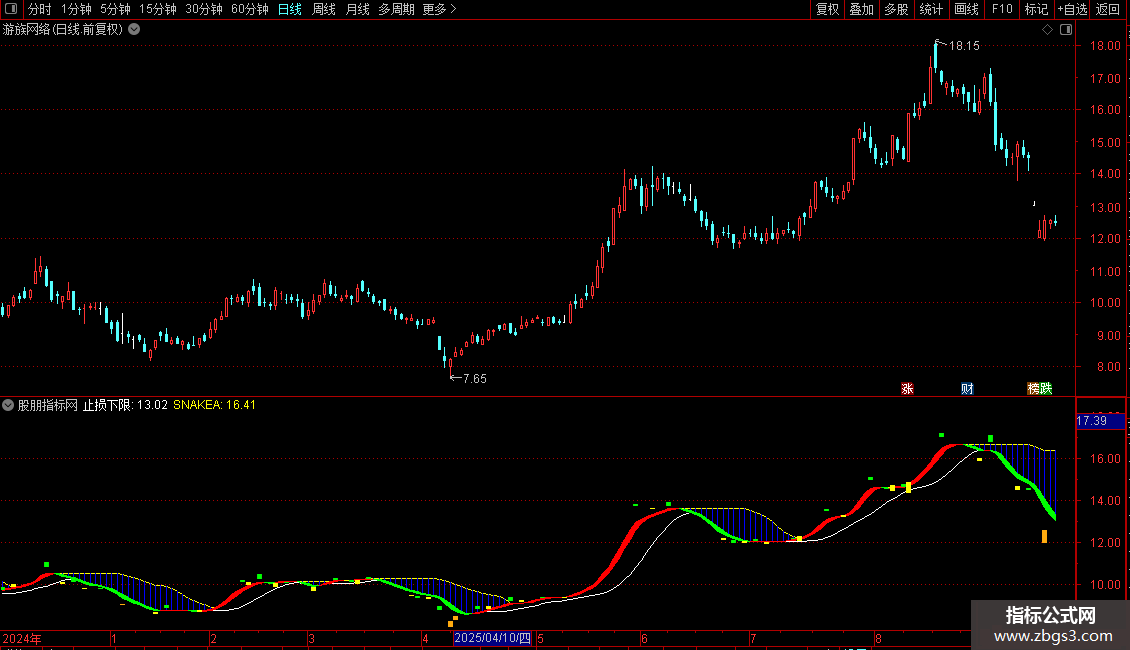Click the 复权 button
The width and height of the screenshot is (1130, 650).
pyautogui.click(x=827, y=9)
